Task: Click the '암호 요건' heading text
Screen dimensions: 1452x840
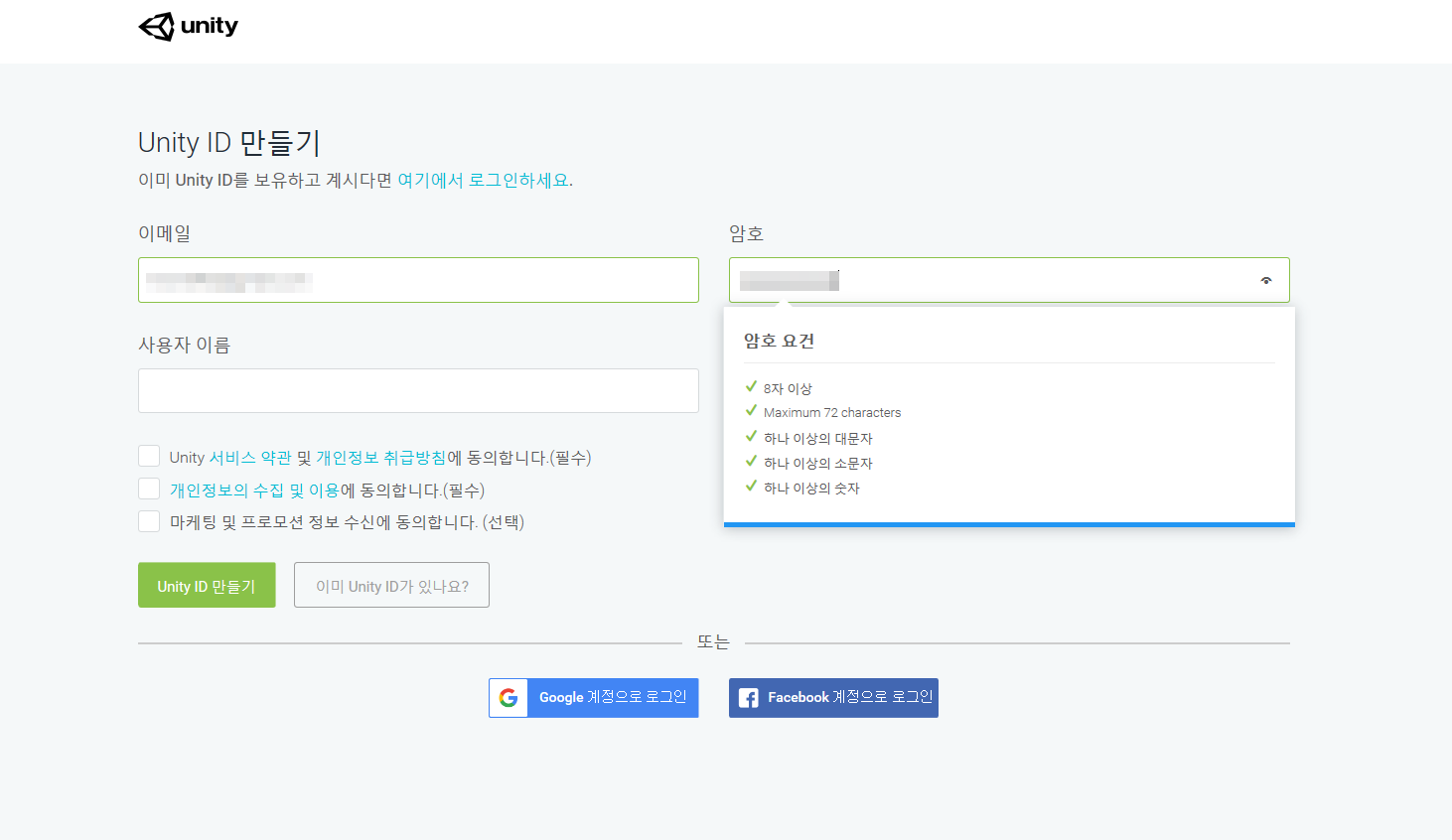Action: point(779,341)
